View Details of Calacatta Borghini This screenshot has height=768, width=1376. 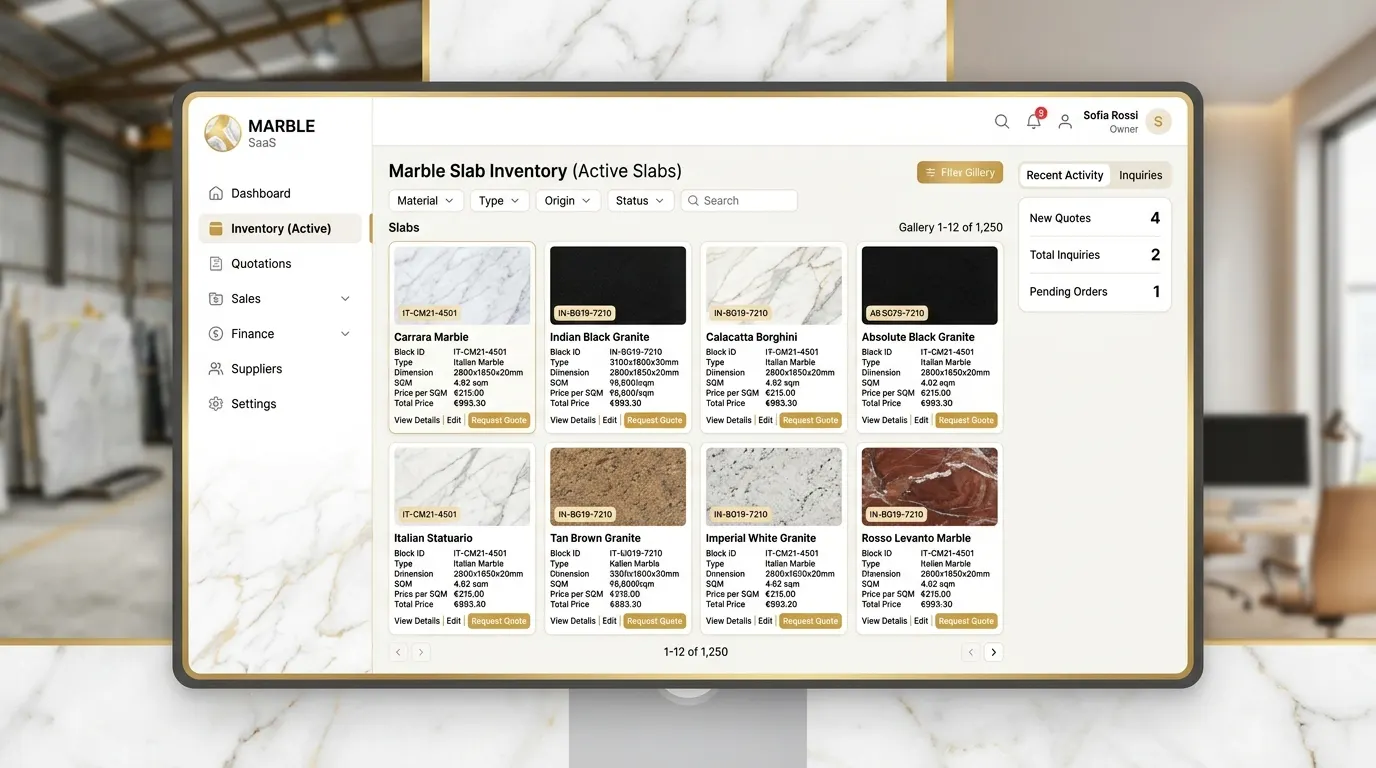(729, 420)
